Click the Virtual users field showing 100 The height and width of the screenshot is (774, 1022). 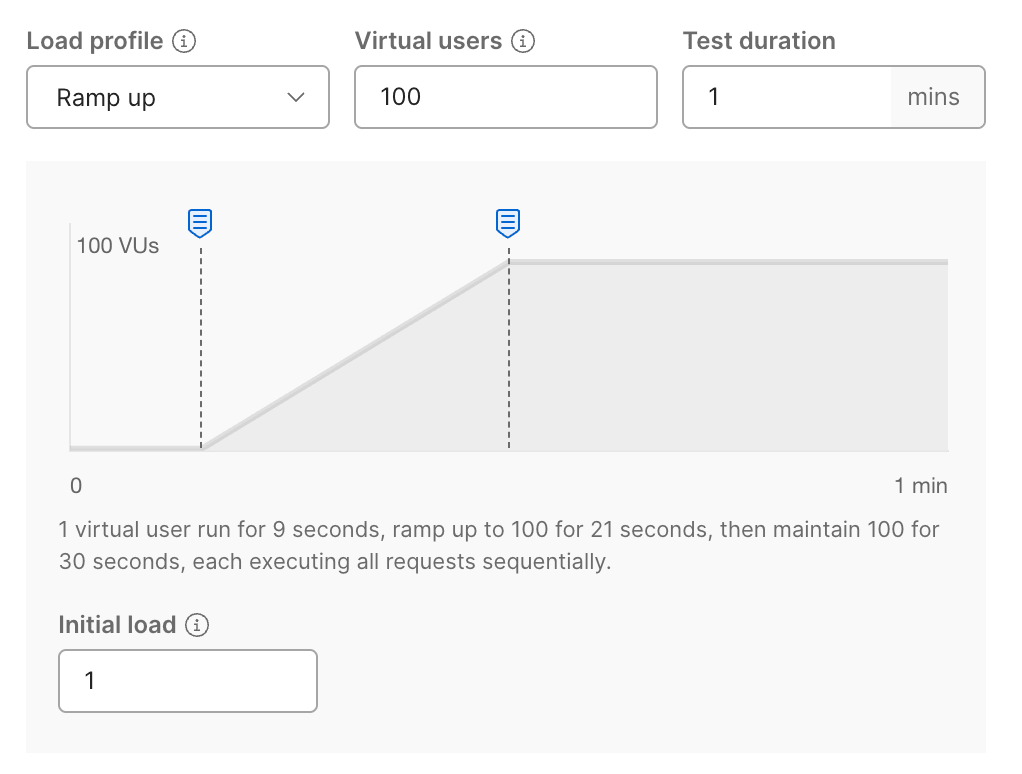click(506, 97)
